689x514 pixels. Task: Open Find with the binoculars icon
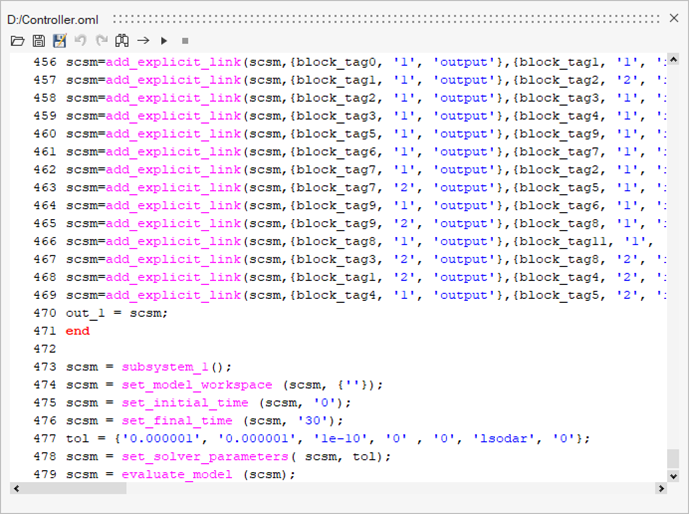tap(122, 41)
